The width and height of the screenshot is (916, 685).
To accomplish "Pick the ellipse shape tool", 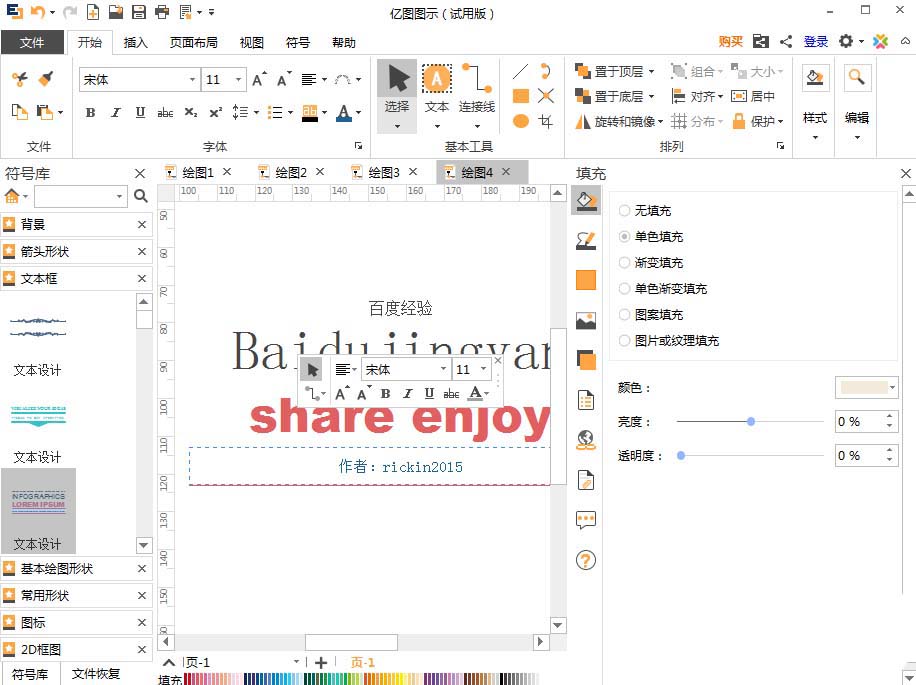I will pos(521,121).
